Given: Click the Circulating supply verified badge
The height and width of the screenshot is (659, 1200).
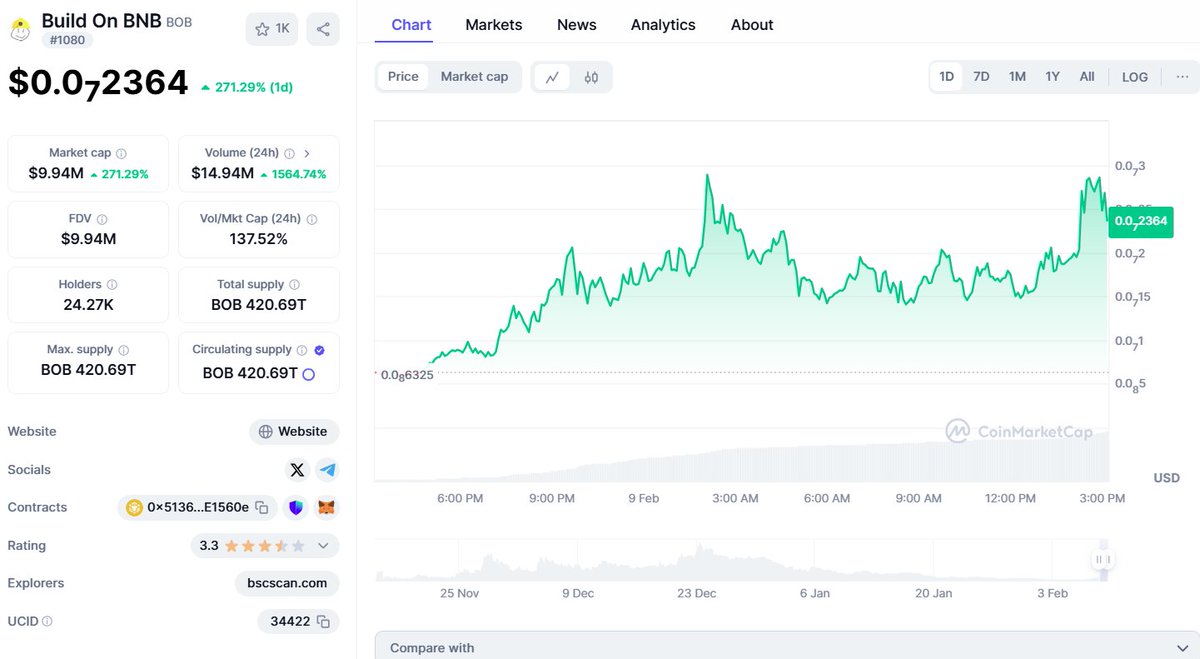Looking at the screenshot, I should click(319, 350).
